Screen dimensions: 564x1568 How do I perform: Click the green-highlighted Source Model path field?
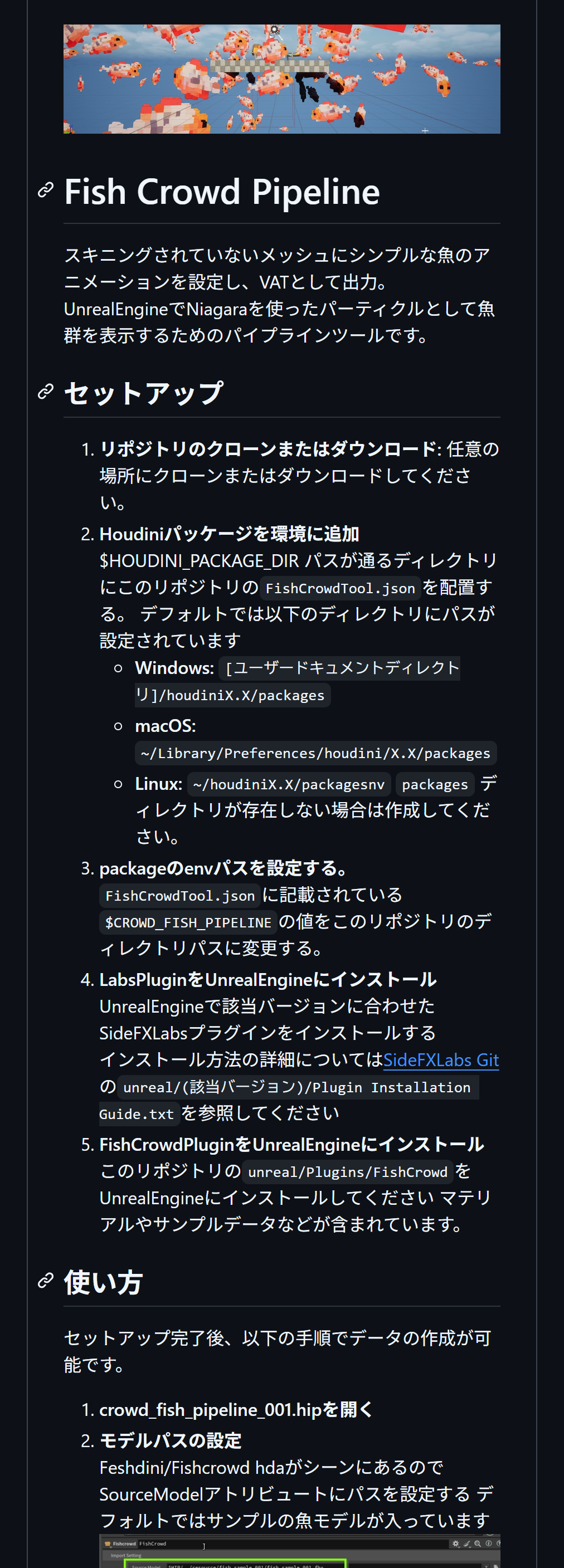235,1564
